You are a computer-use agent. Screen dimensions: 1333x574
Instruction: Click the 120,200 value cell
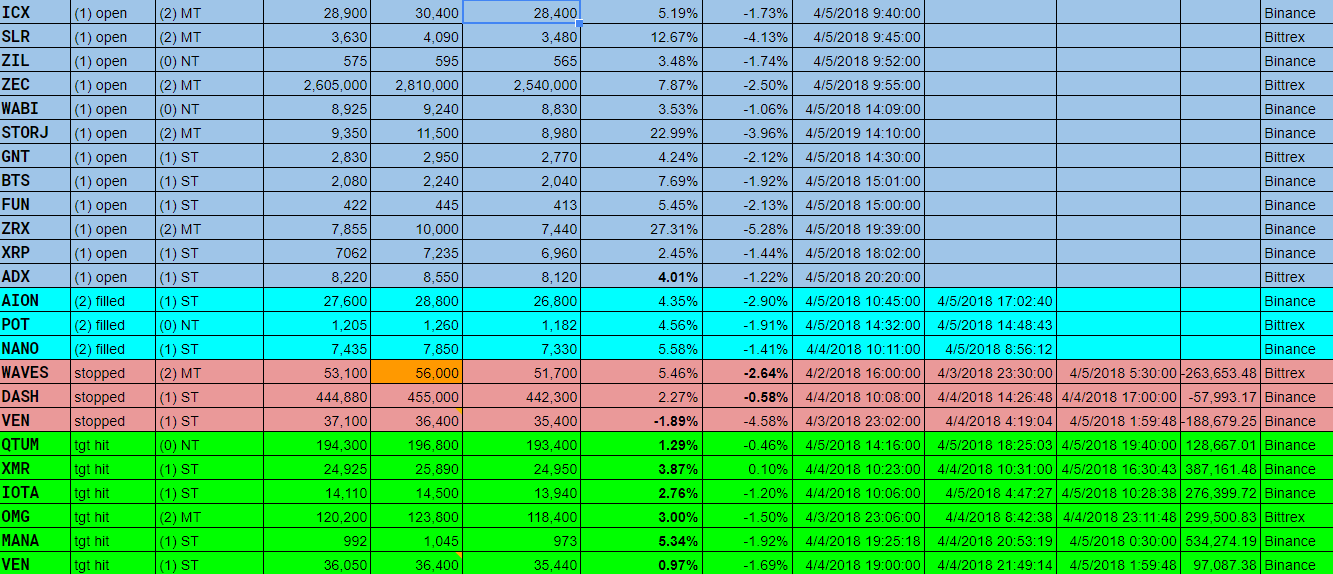click(x=317, y=517)
